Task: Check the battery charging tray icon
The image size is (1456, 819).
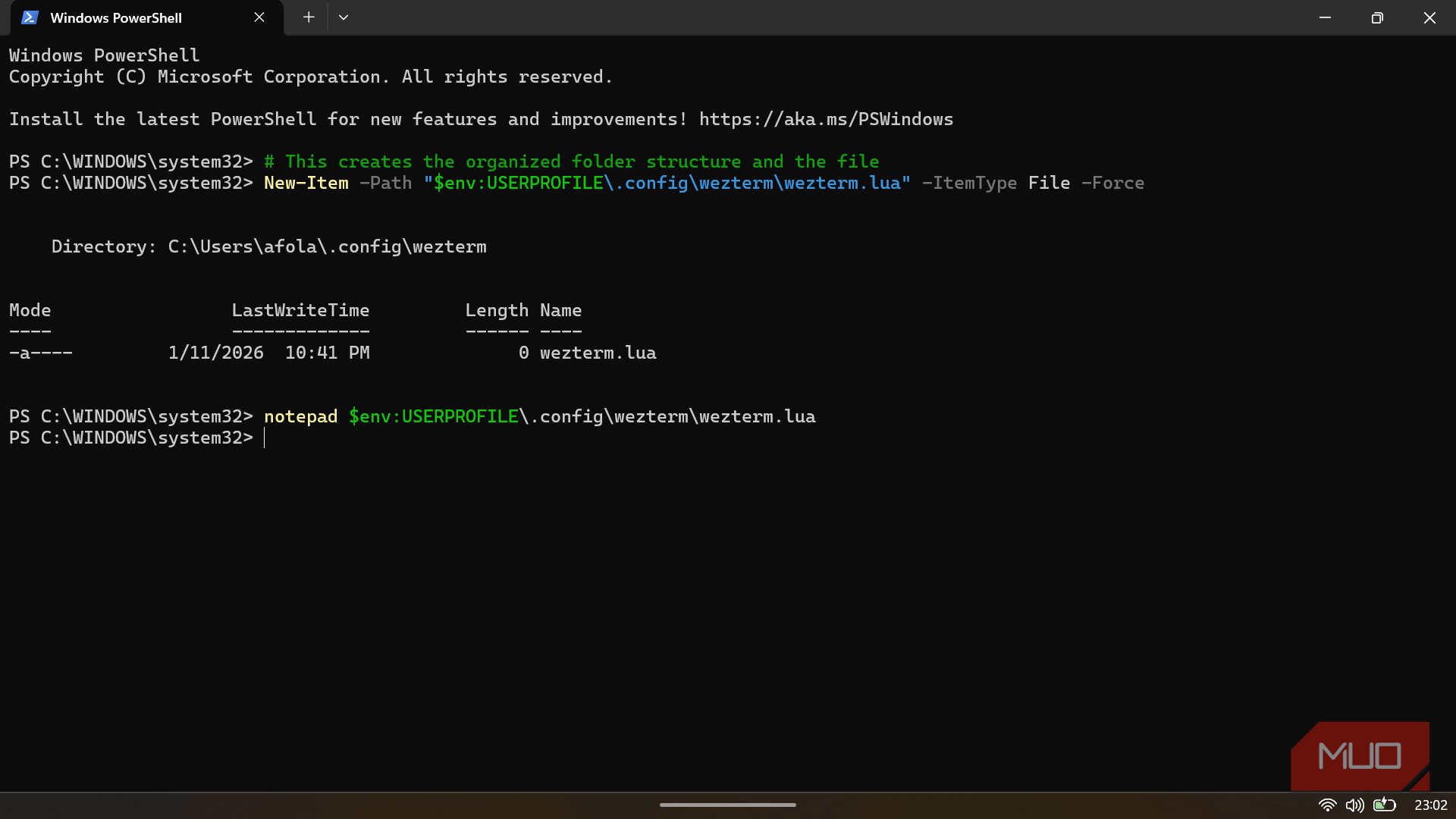Action: 1384,805
